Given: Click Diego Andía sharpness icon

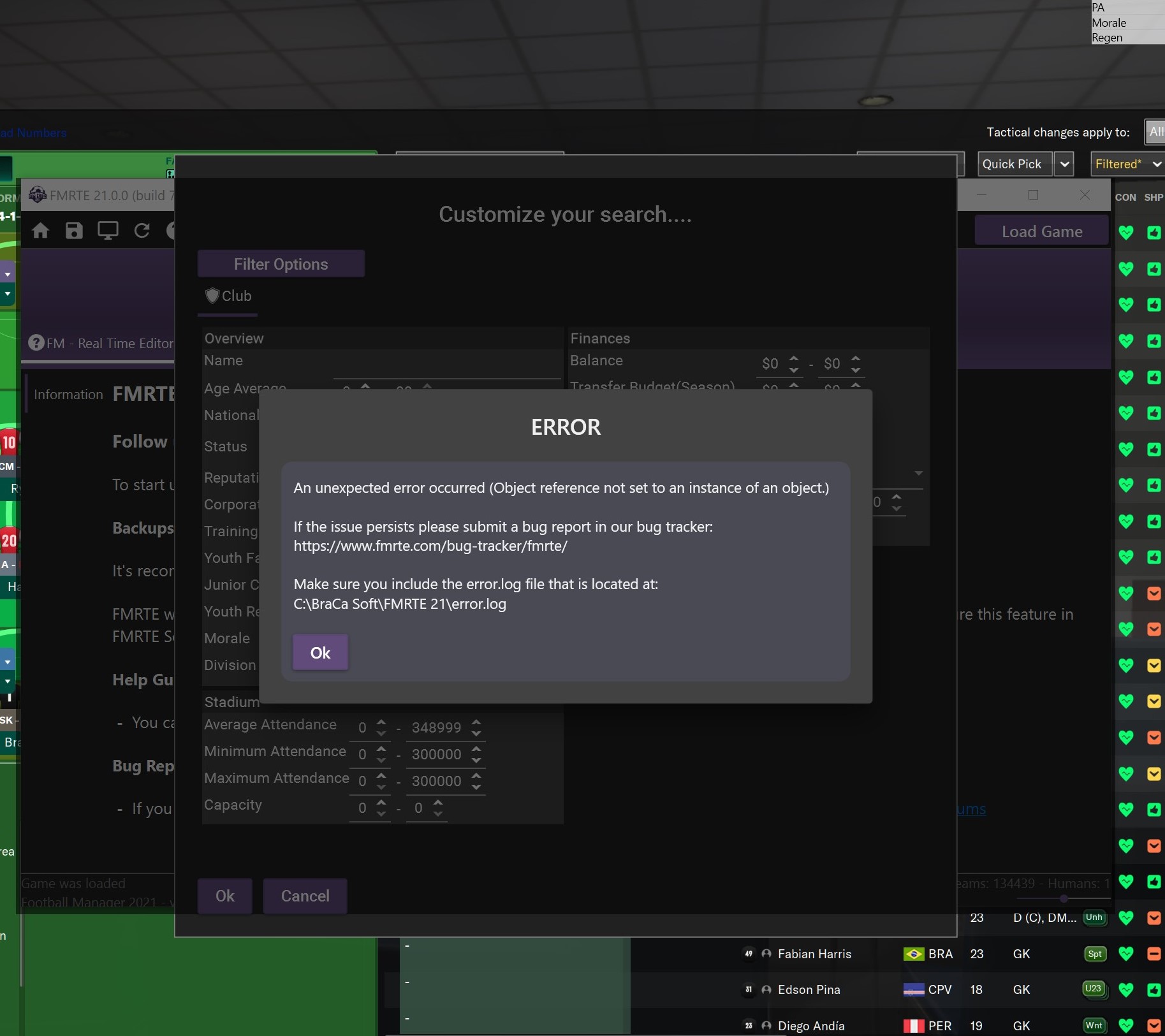Looking at the screenshot, I should (1154, 1025).
